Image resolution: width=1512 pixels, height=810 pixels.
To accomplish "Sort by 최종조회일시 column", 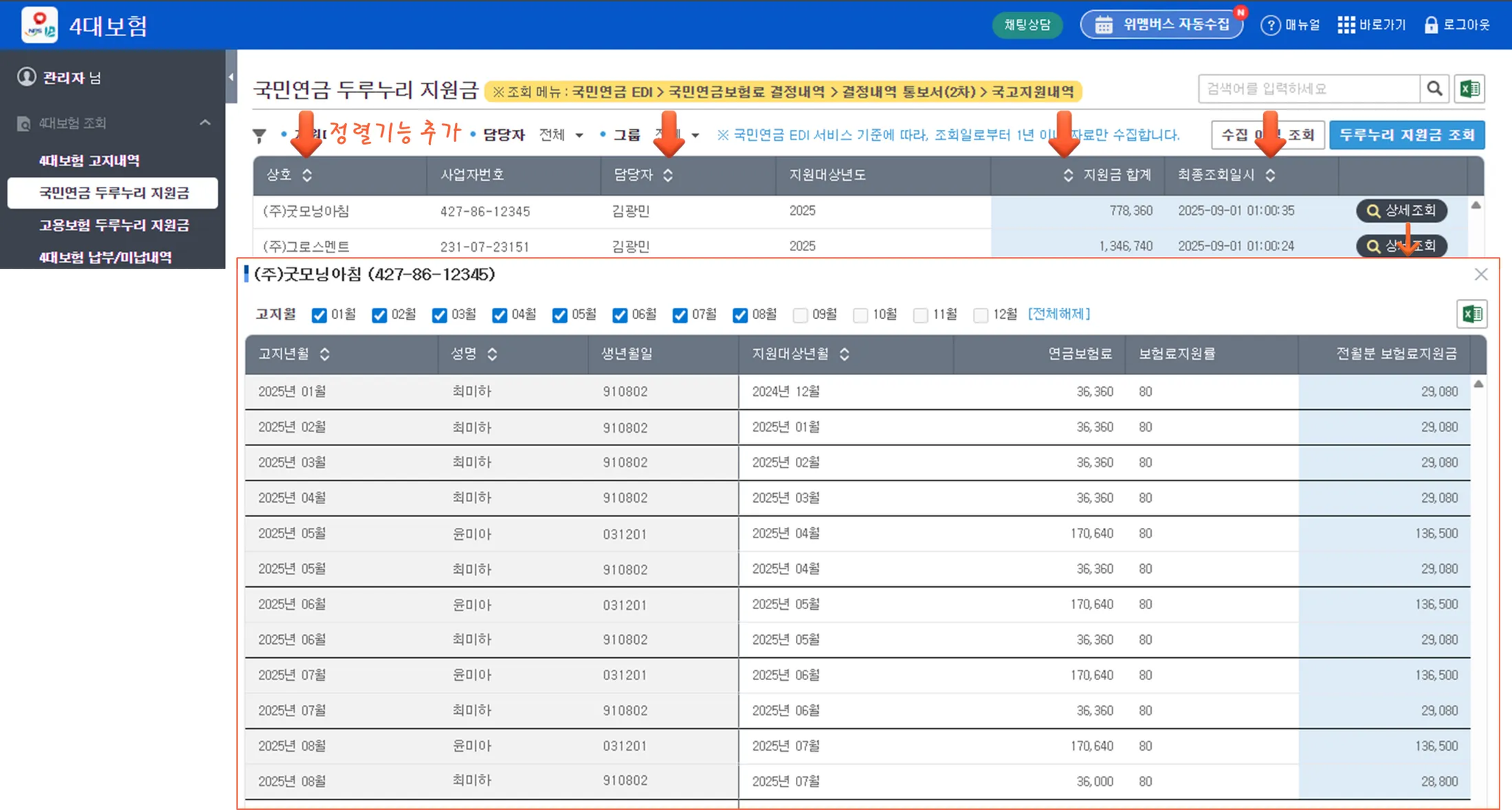I will pos(1271,175).
